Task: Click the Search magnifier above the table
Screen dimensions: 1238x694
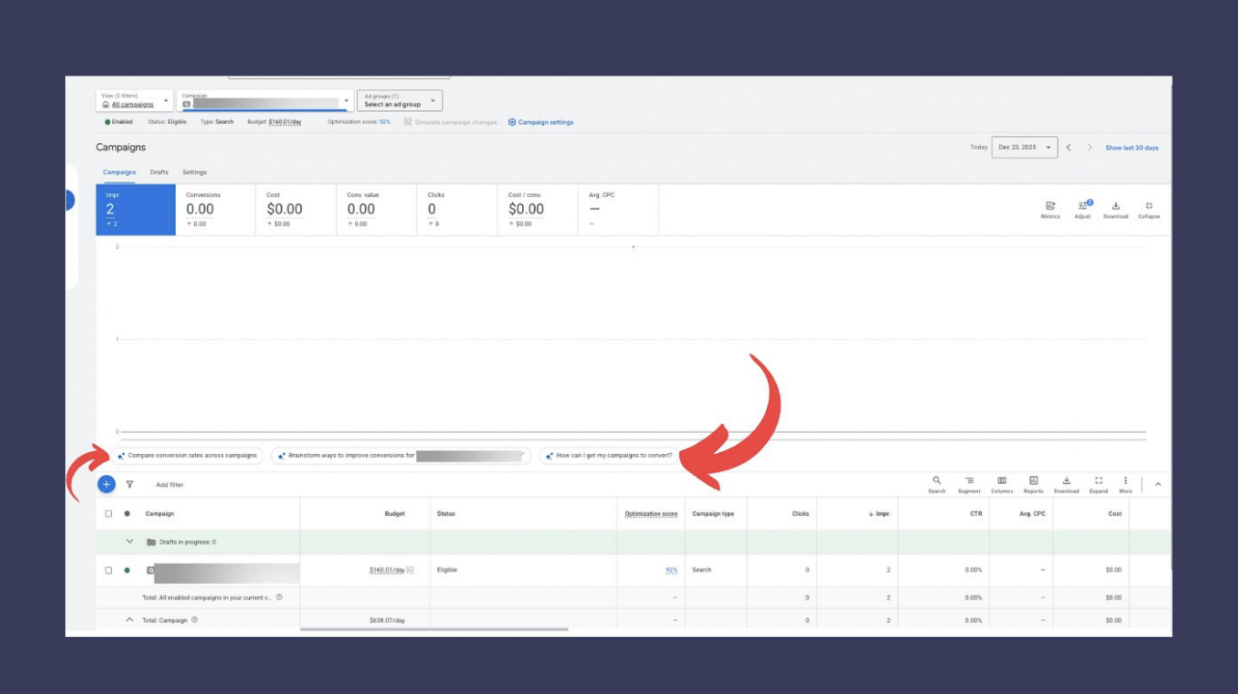Action: [x=937, y=484]
